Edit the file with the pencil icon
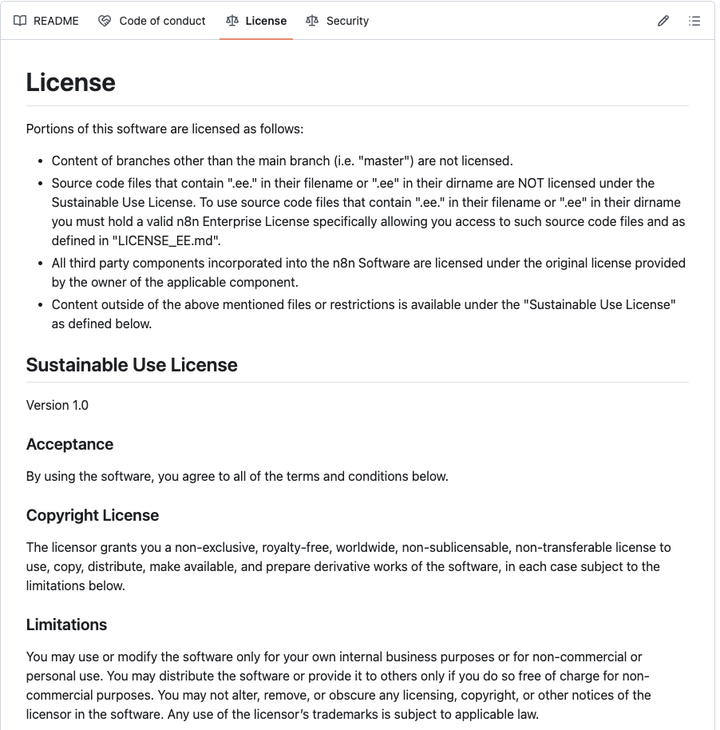Screen dimensions: 720x730 [x=663, y=21]
